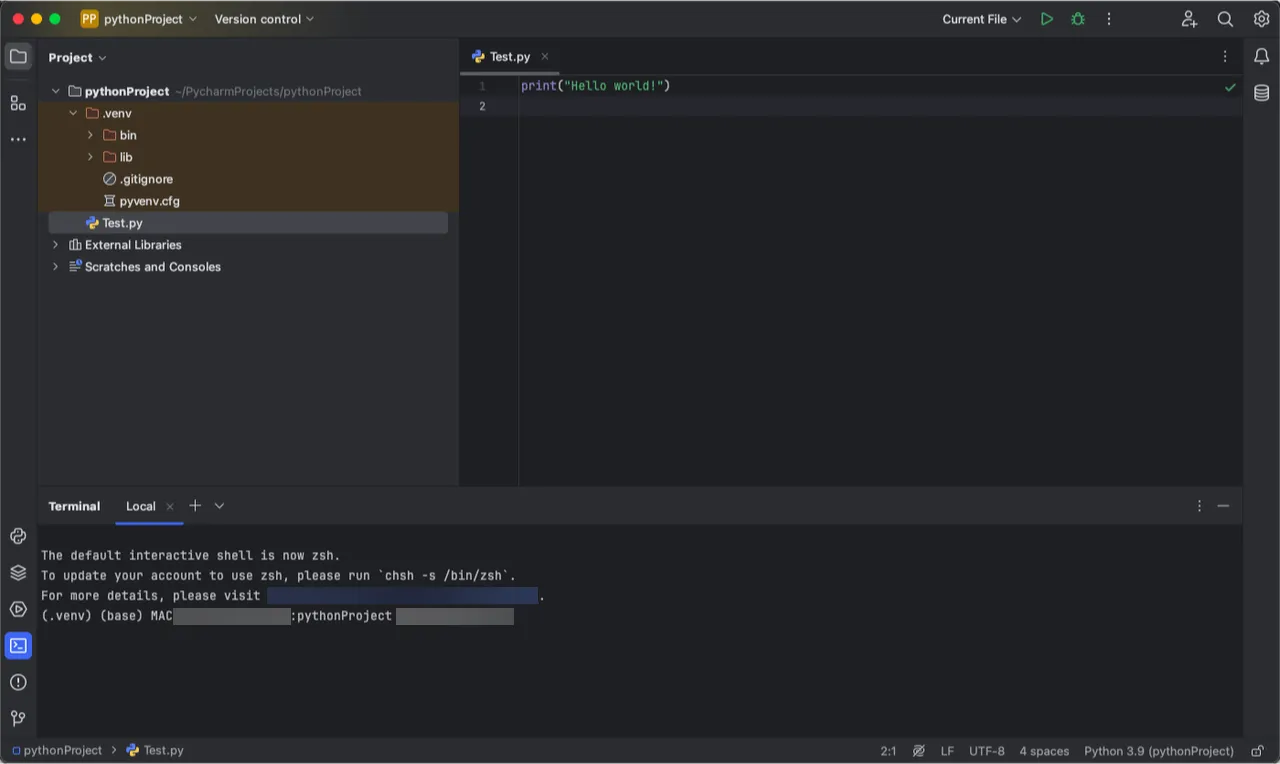This screenshot has height=764, width=1280.
Task: Open the Project view selector dropdown
Action: pos(77,57)
